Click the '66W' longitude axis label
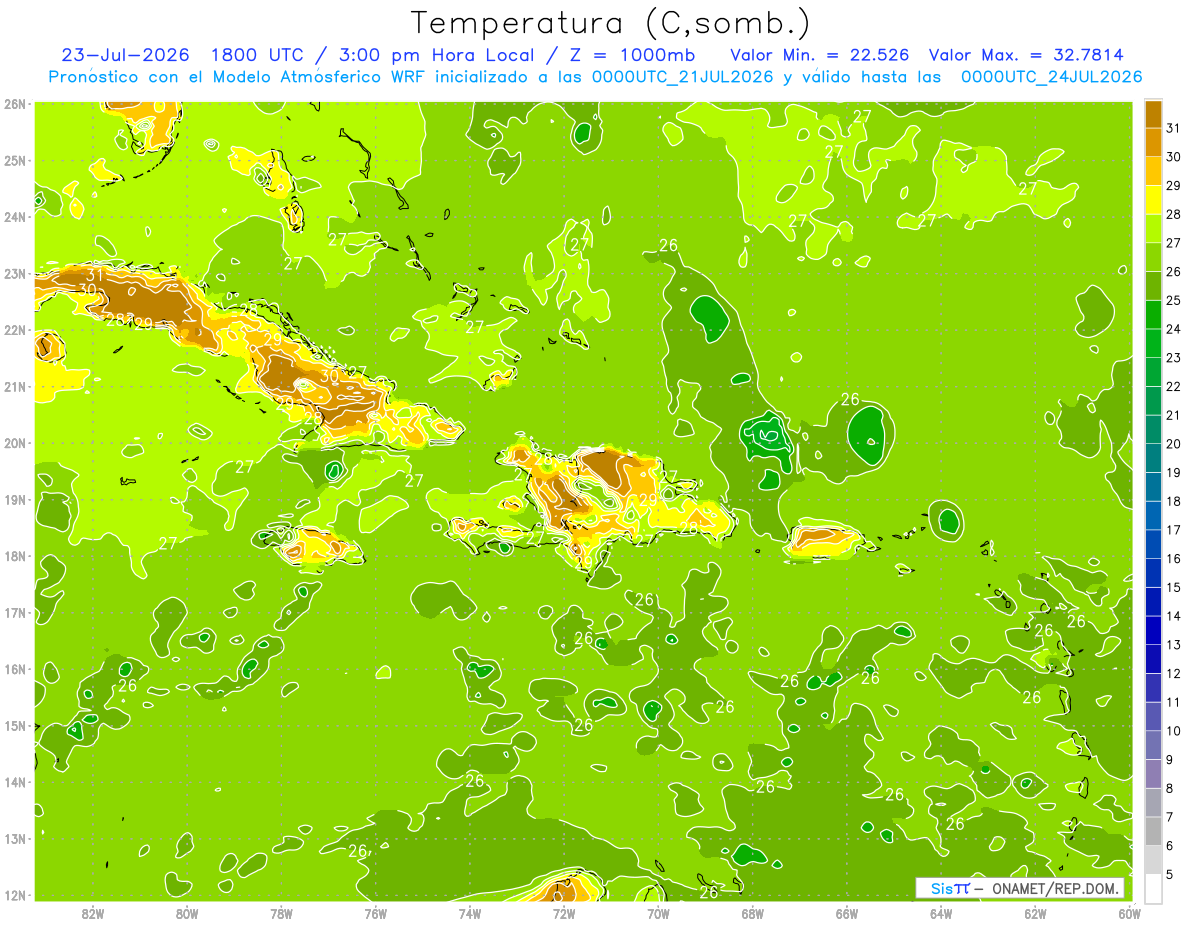The image size is (1200, 927). pyautogui.click(x=847, y=913)
